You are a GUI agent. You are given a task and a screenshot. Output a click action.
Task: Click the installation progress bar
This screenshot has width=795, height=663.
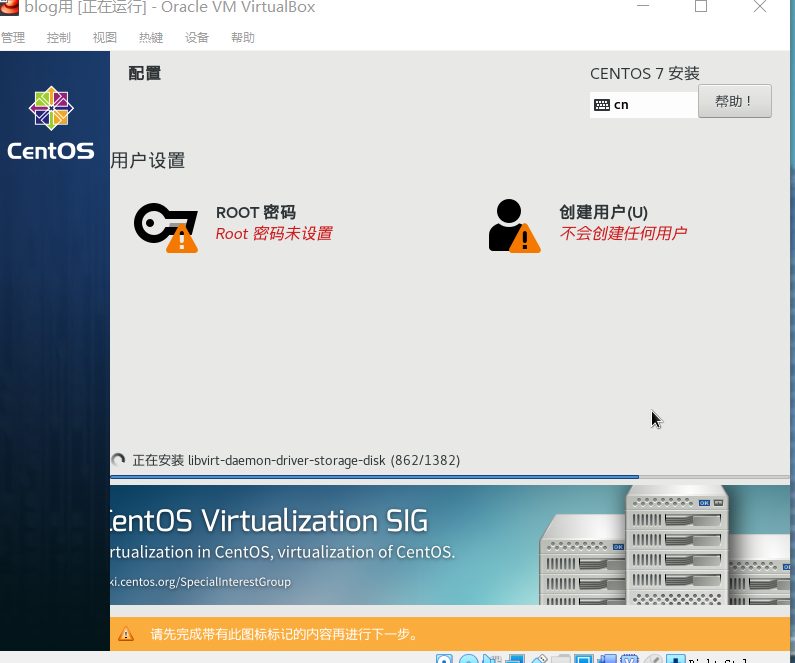click(449, 477)
